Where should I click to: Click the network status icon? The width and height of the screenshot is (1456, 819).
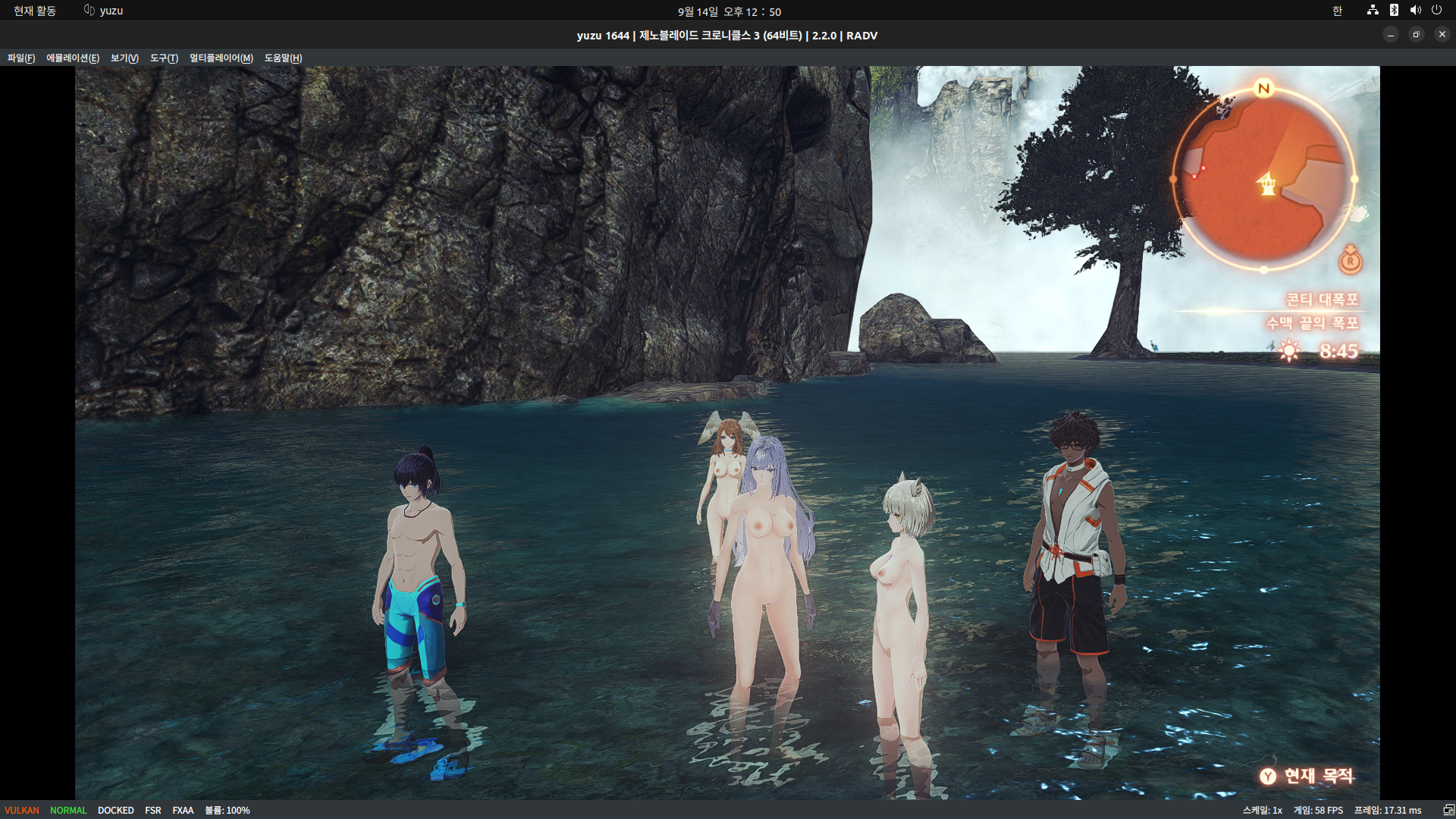point(1373,11)
